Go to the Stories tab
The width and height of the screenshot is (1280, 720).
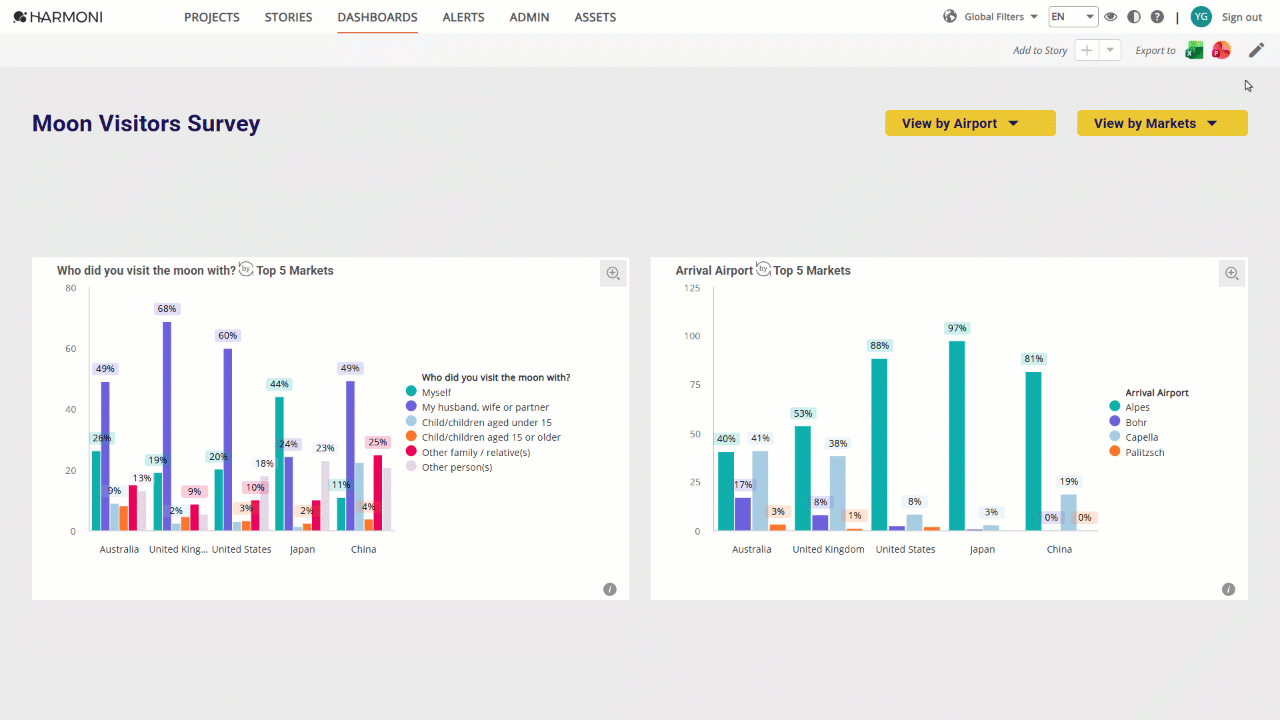(x=288, y=17)
